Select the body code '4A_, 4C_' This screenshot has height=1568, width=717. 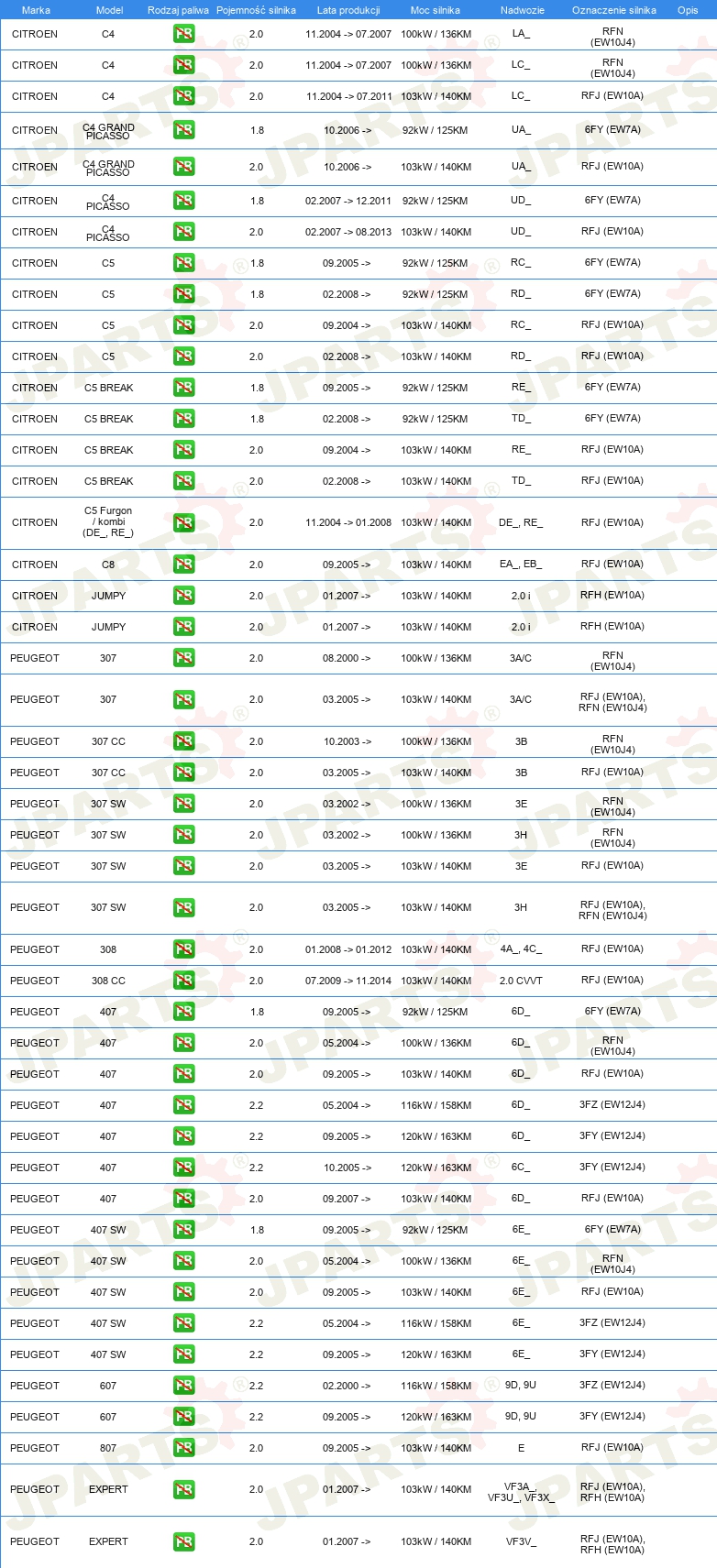[x=521, y=949]
